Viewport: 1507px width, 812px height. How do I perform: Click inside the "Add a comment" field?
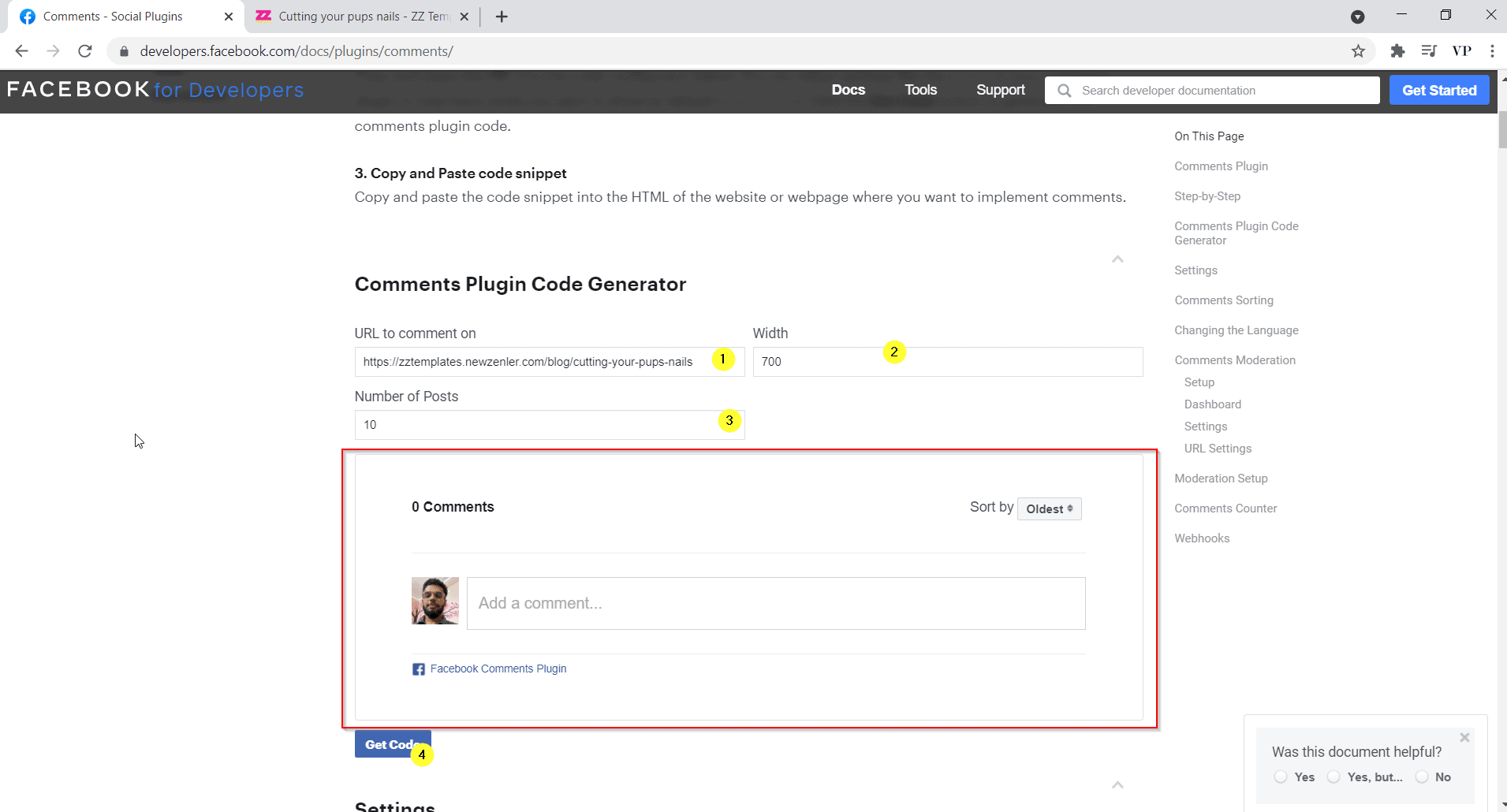(x=776, y=603)
